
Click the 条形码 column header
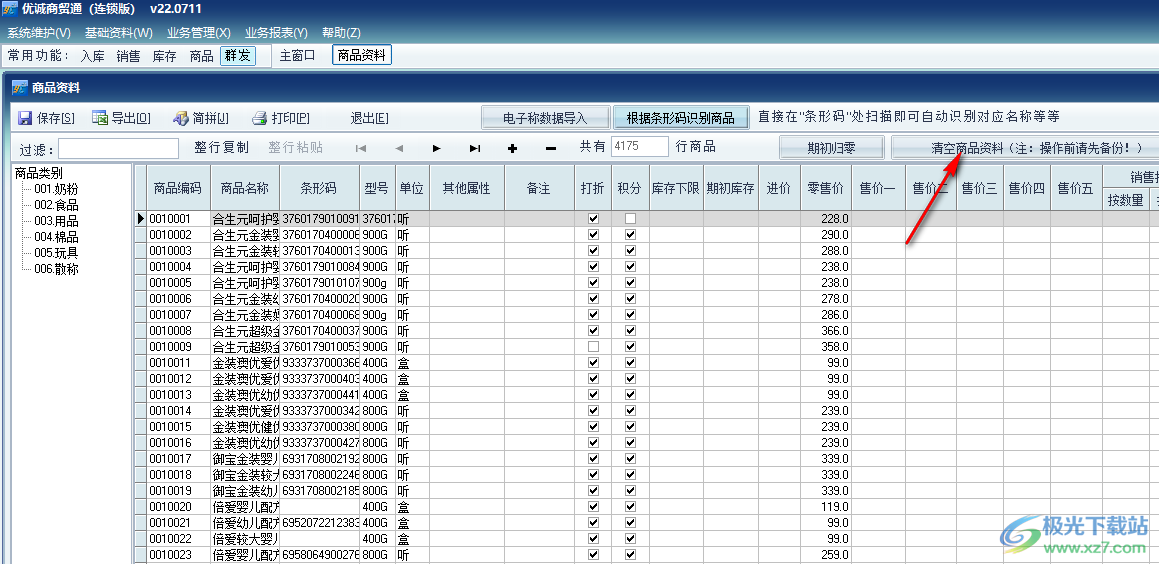point(319,188)
